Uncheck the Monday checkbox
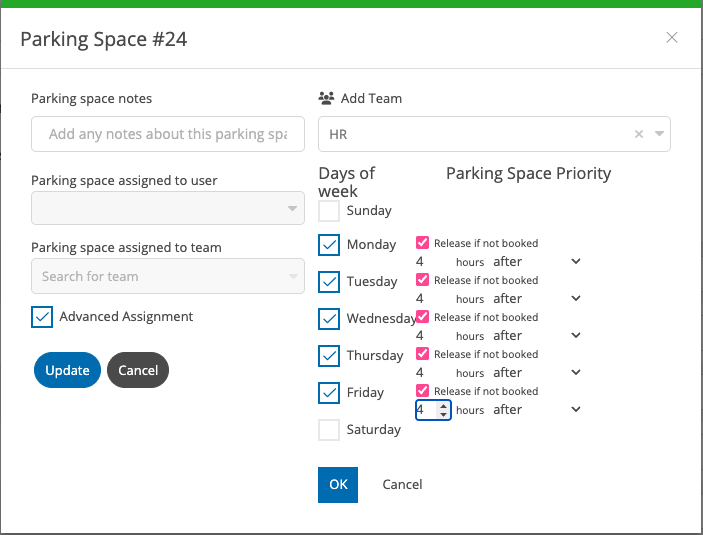The image size is (703, 535). click(x=329, y=245)
